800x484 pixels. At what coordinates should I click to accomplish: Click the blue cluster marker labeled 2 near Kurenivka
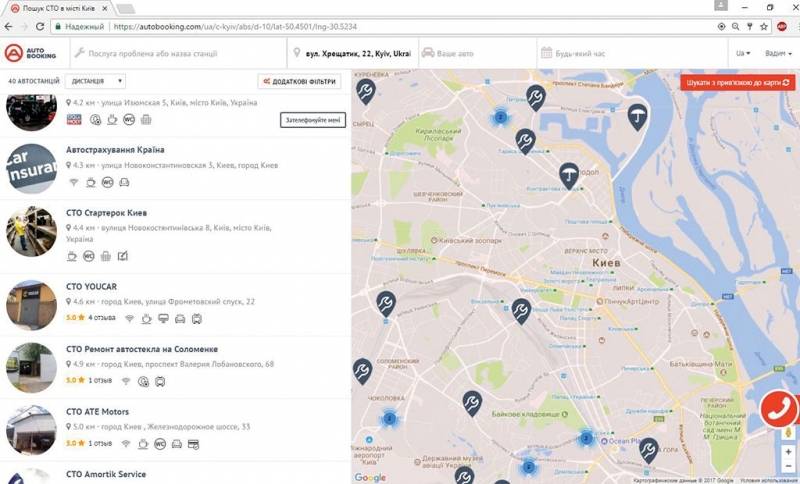tap(501, 117)
